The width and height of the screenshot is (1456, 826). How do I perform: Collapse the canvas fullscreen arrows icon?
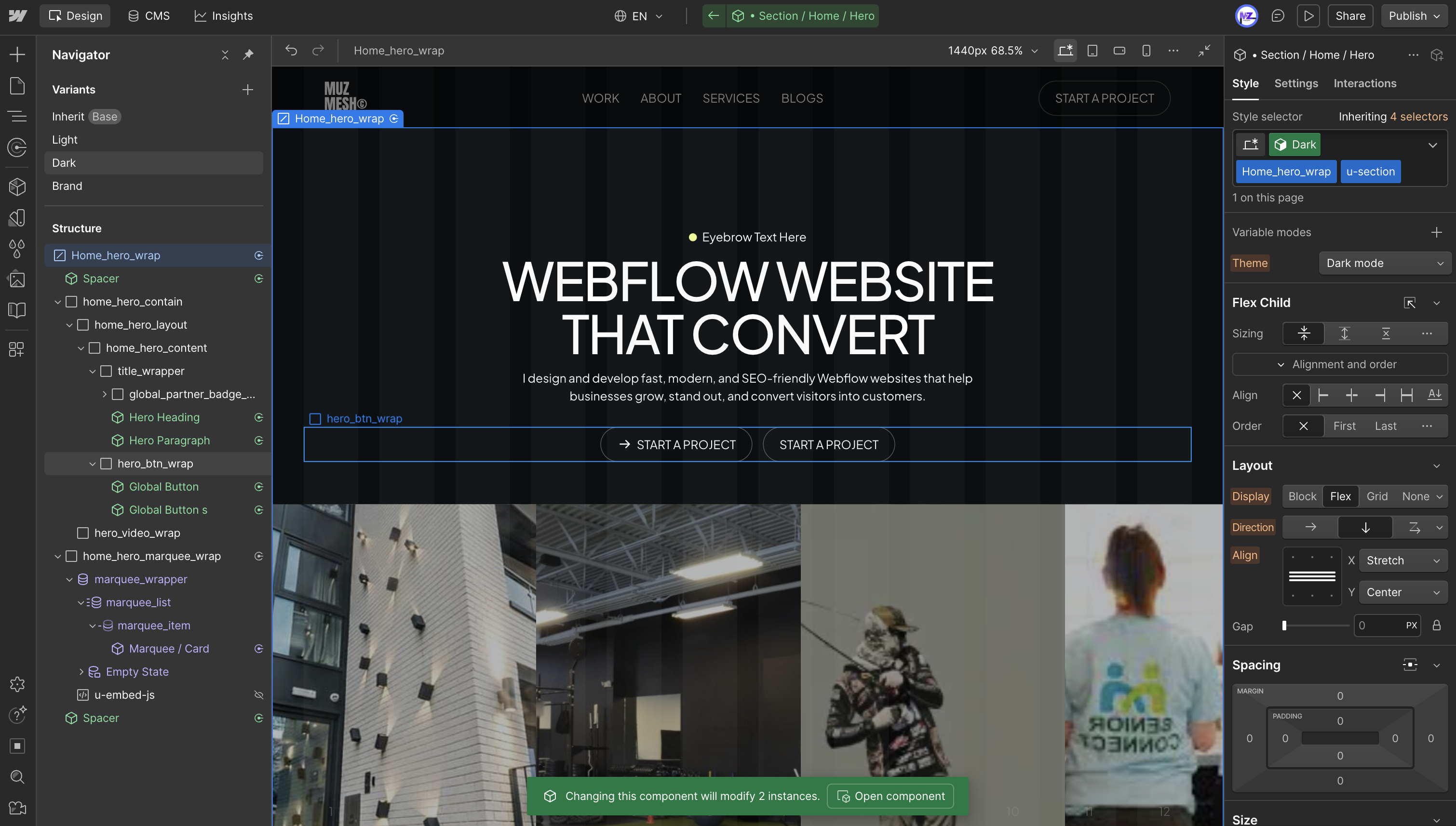(x=1204, y=51)
